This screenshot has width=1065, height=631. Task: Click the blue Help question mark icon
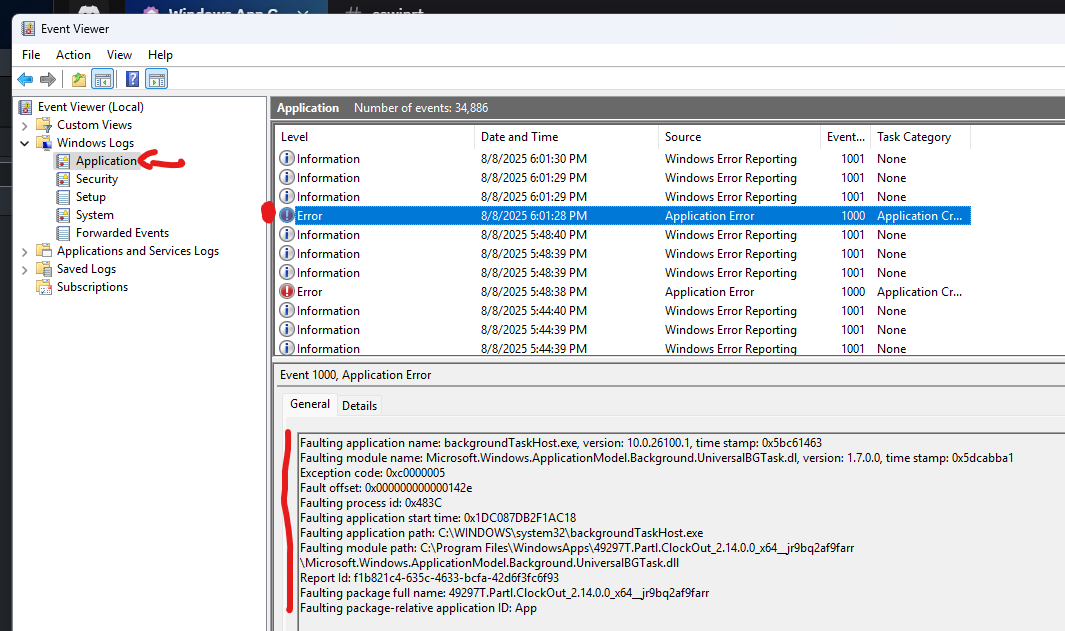(132, 79)
